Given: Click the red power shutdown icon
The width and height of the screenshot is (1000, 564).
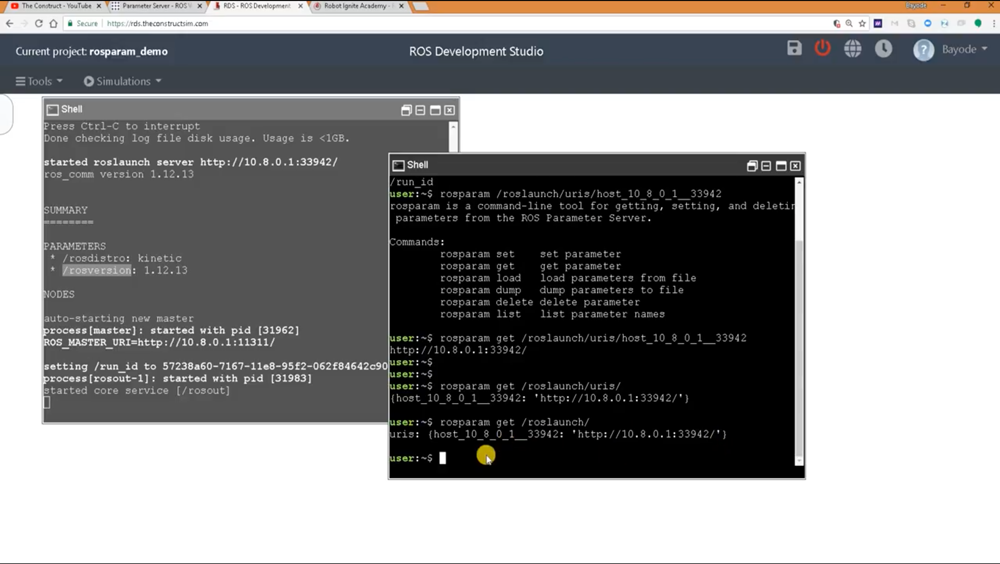Looking at the screenshot, I should coord(823,48).
